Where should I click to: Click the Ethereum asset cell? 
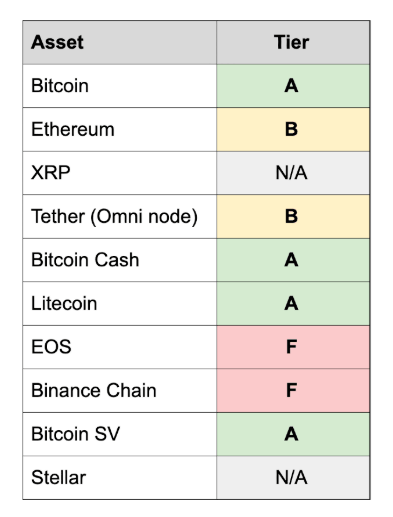(120, 129)
